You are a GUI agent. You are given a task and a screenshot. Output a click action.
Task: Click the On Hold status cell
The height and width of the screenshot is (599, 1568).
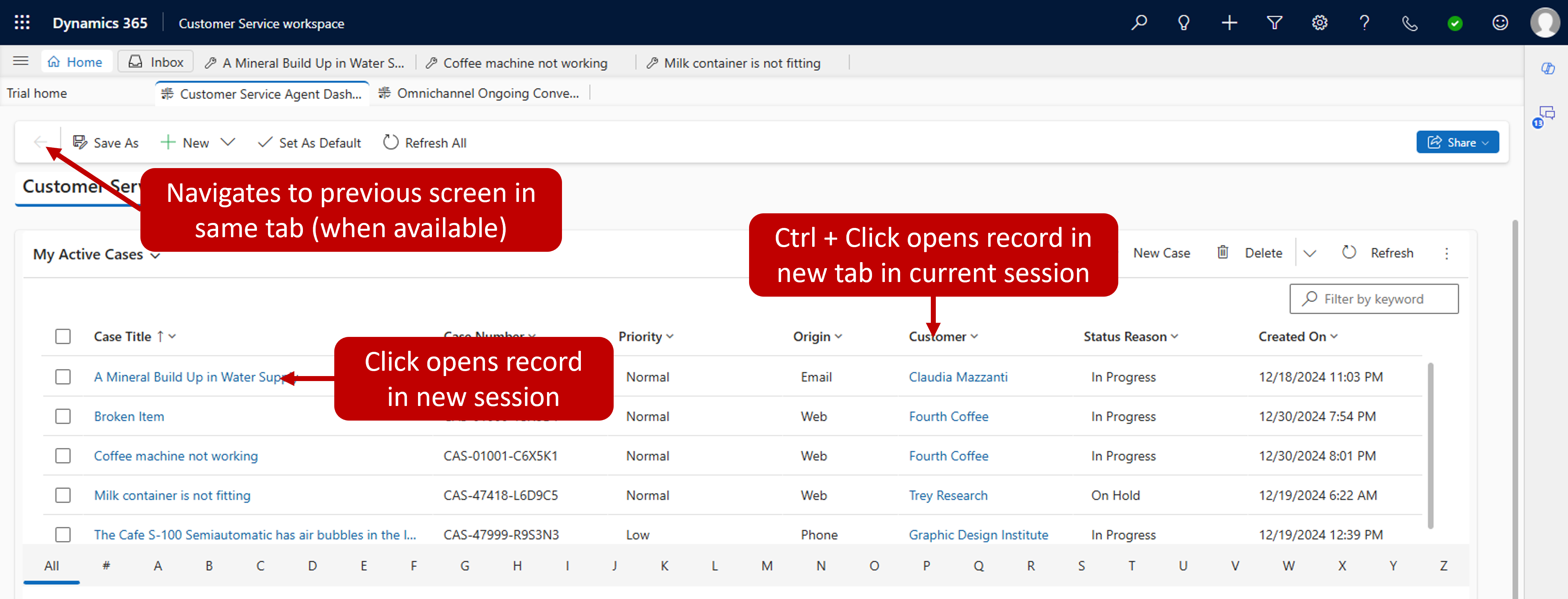coord(1115,495)
